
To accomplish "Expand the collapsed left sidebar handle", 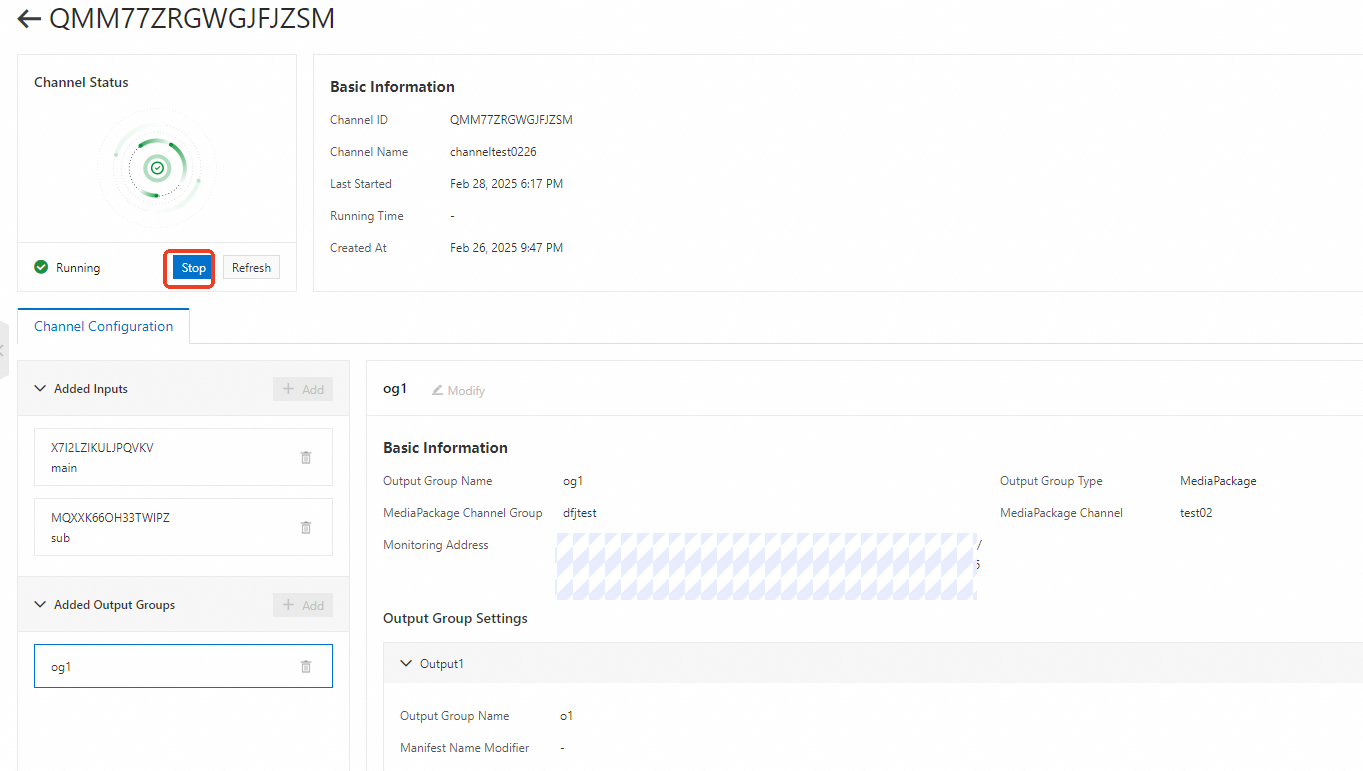I will 4,350.
